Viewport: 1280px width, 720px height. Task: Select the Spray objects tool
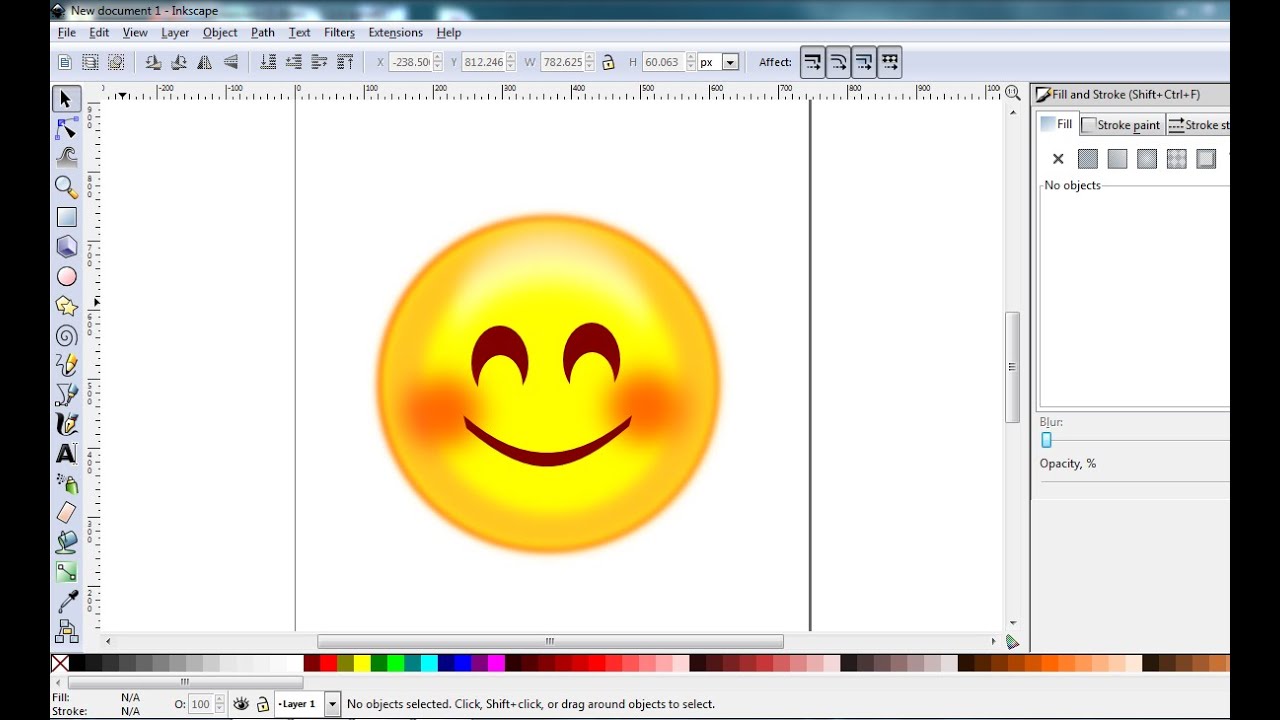click(66, 483)
